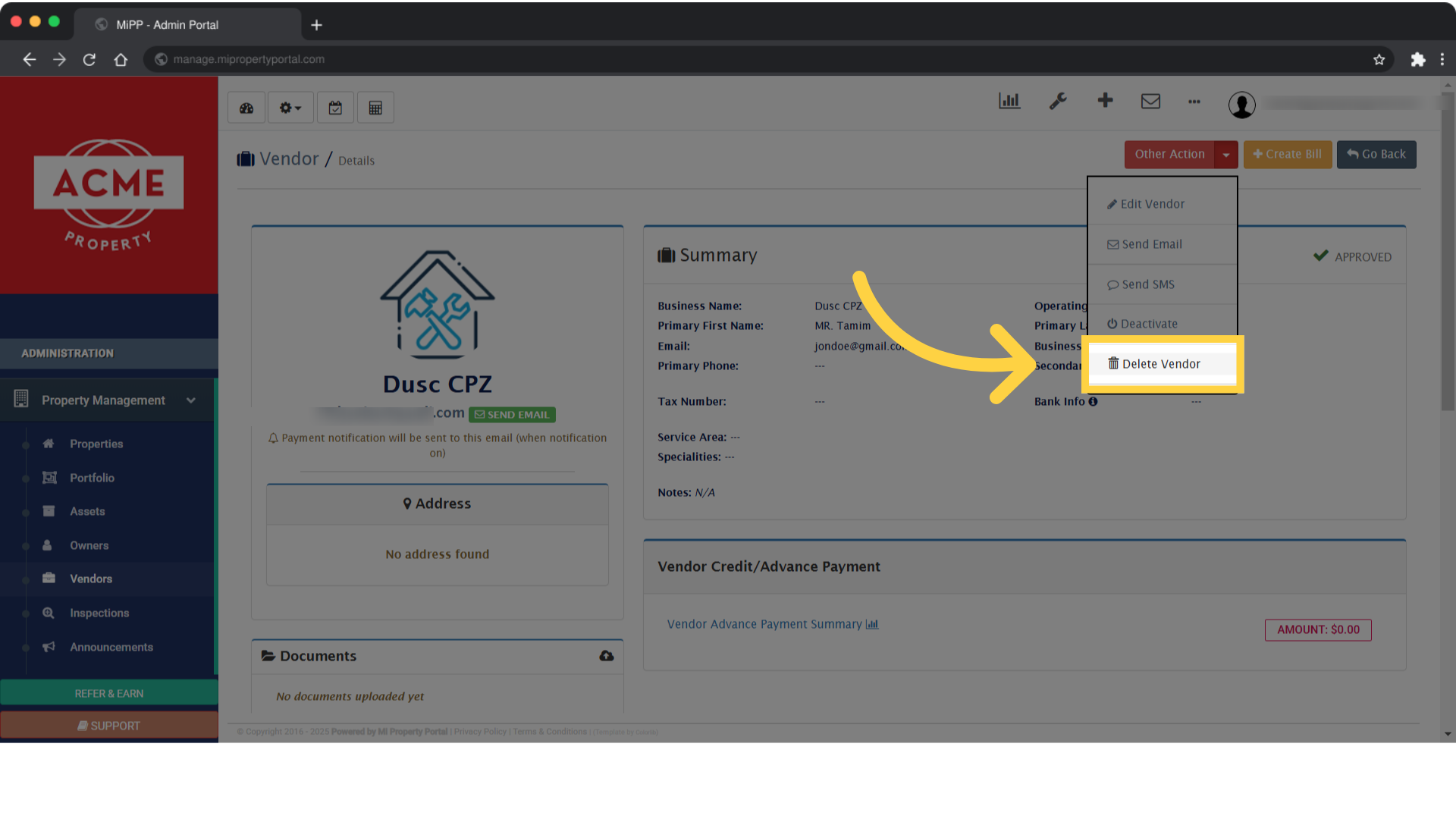Select Edit Vendor menu option
Screen dimensions: 1456x819
(1152, 203)
